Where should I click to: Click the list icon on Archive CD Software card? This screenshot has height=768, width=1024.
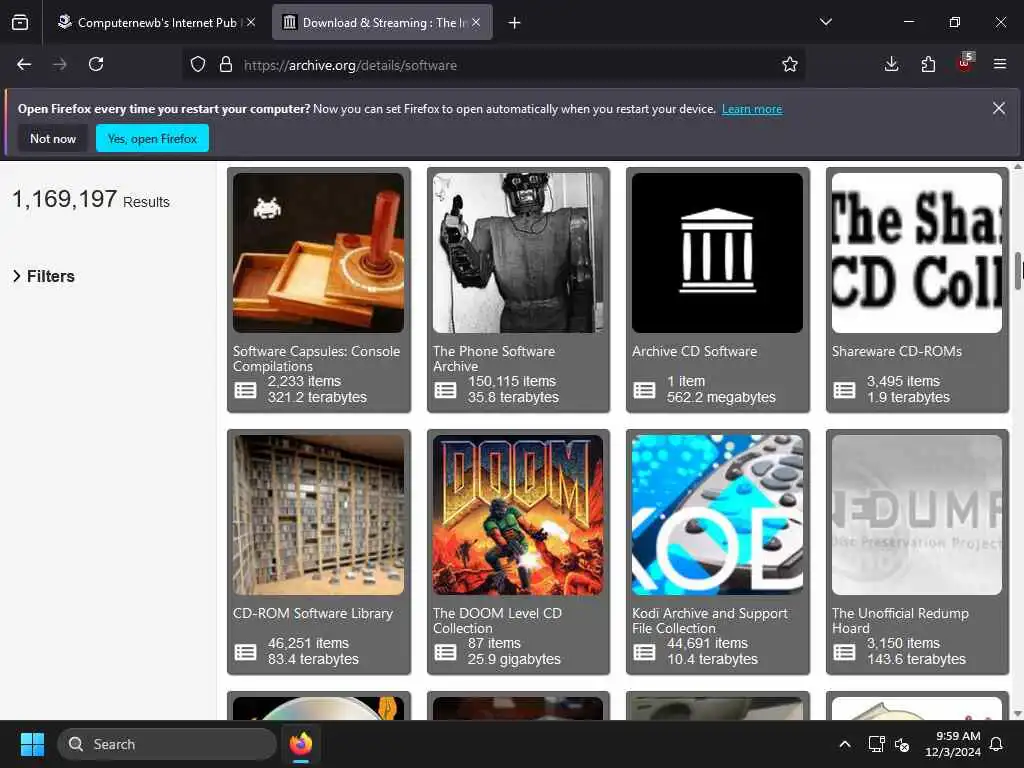point(644,391)
